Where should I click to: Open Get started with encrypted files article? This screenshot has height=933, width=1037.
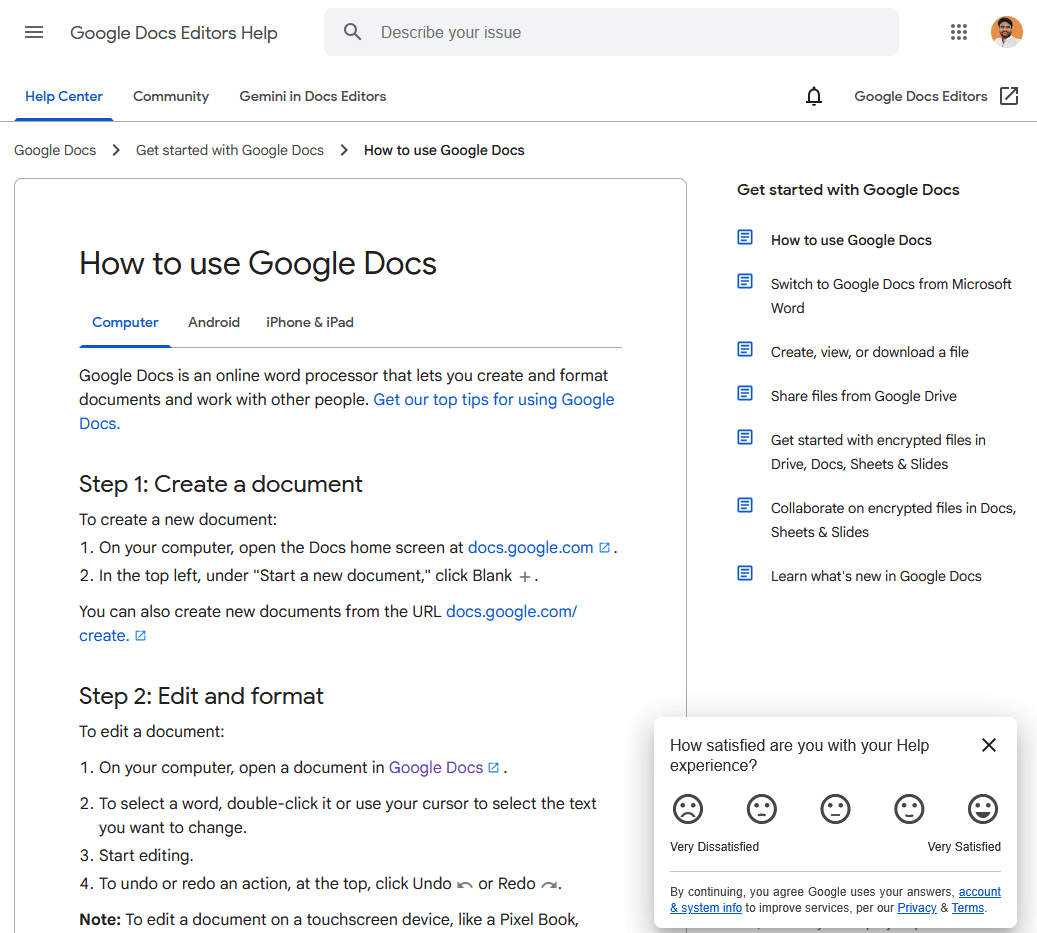click(x=878, y=452)
